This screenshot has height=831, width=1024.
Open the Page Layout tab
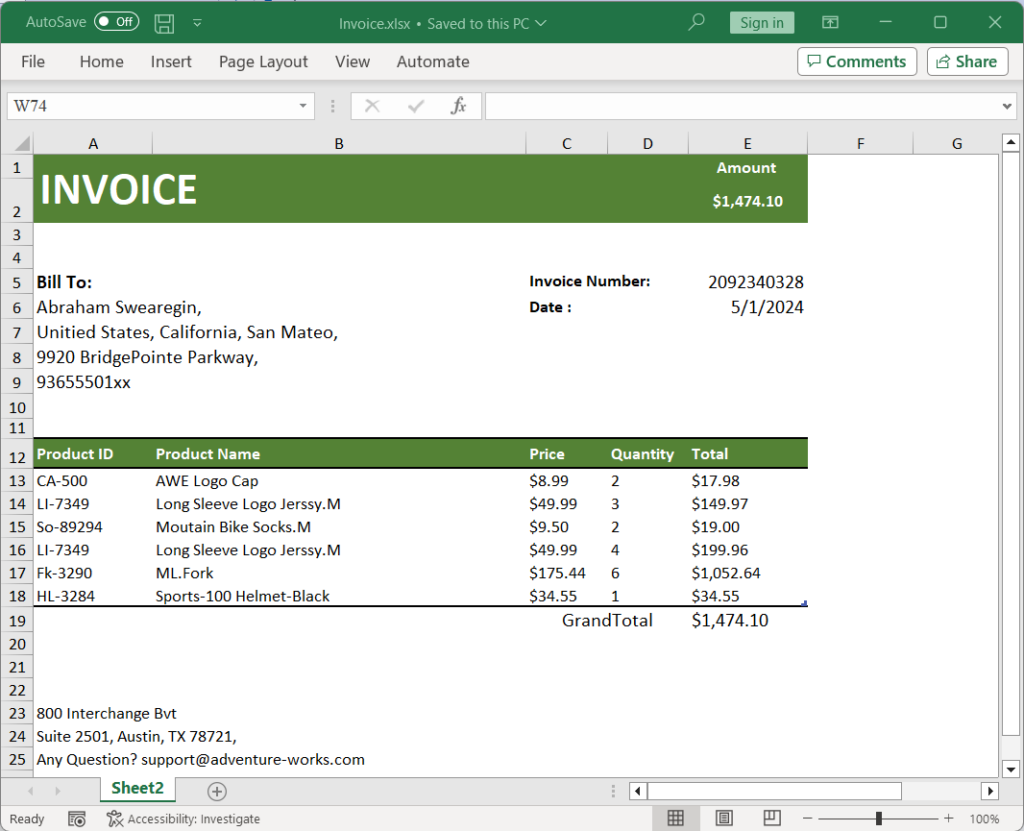(263, 62)
